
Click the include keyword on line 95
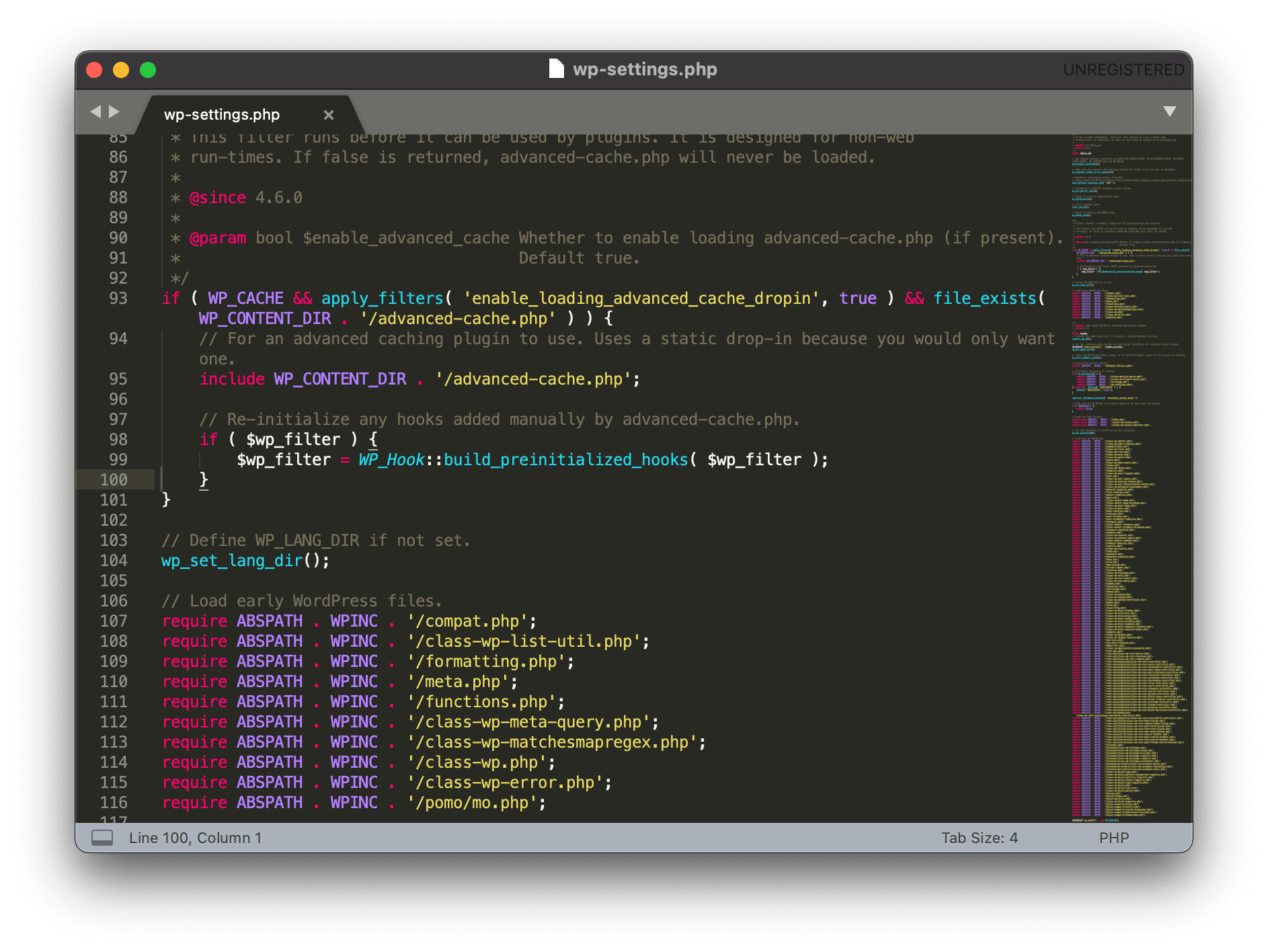pyautogui.click(x=232, y=379)
